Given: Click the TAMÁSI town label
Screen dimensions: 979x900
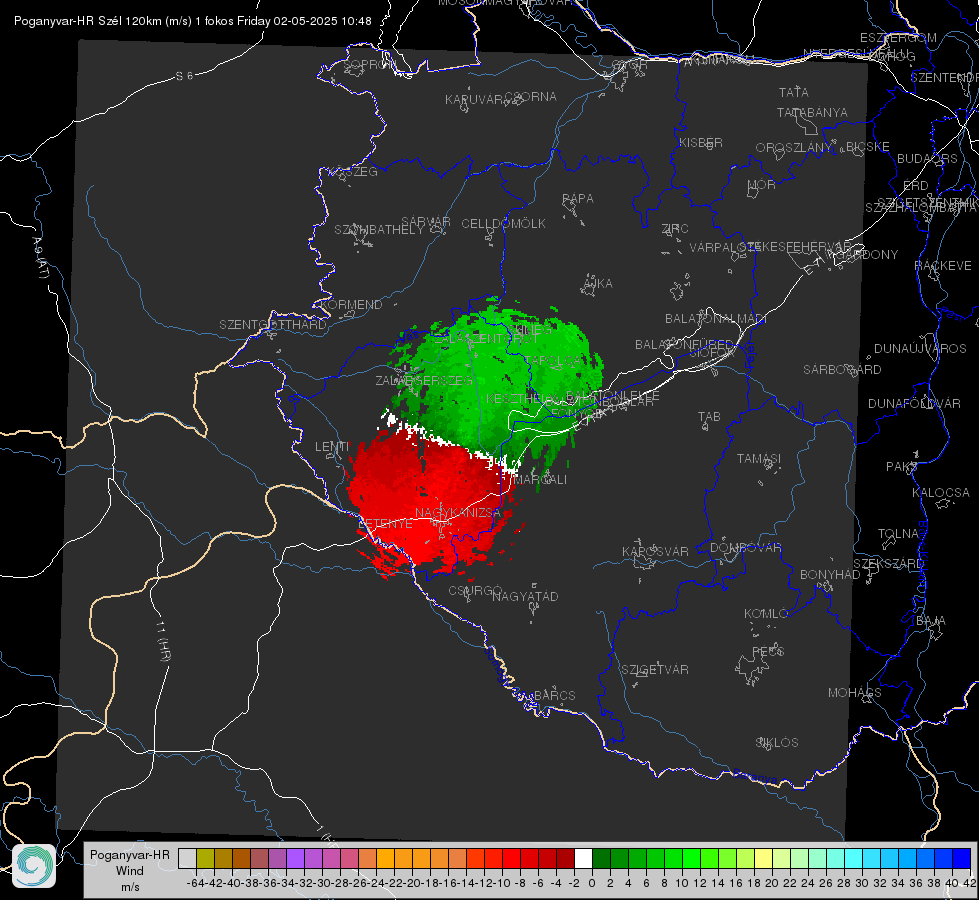Looking at the screenshot, I should [x=759, y=458].
